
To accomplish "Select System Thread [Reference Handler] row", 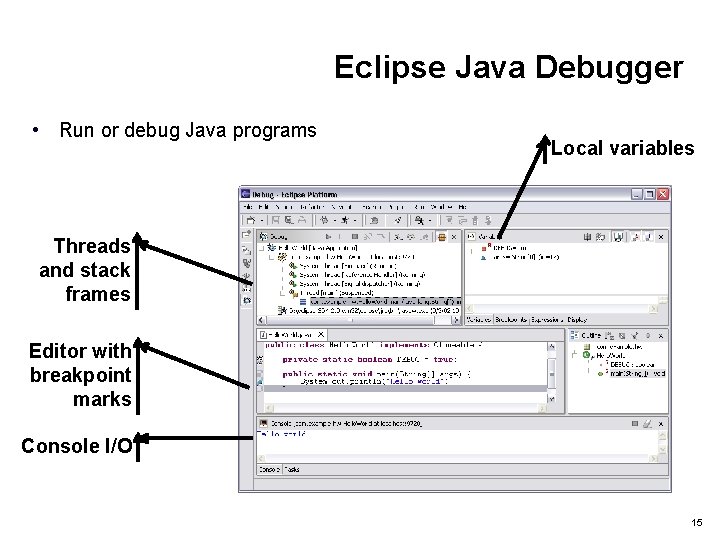I will 357,275.
